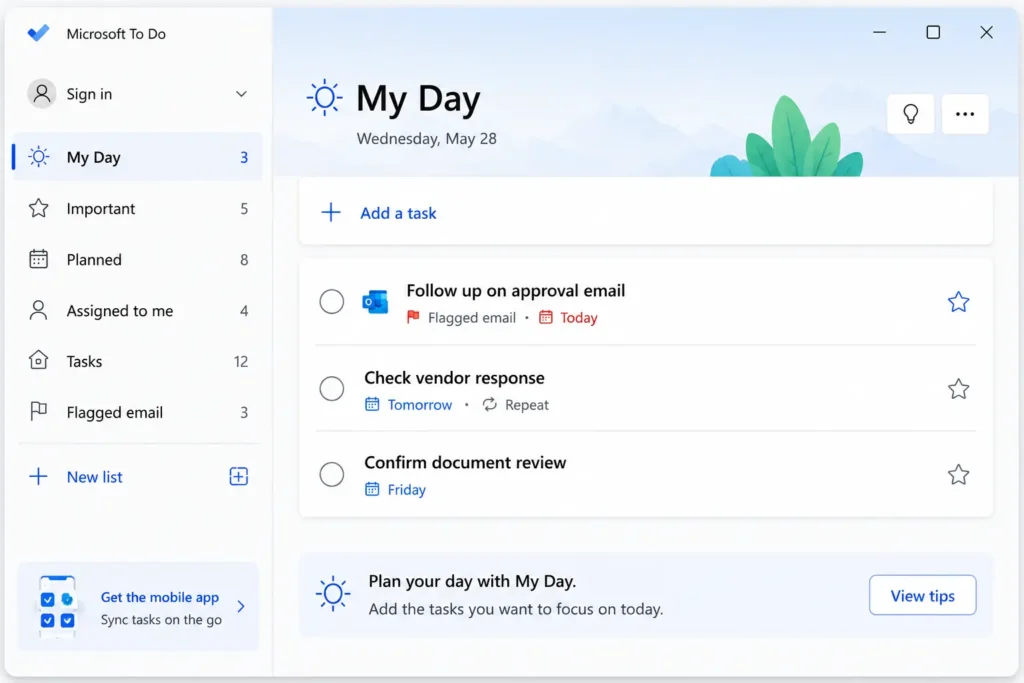Click the mobile app chevron arrow

pyautogui.click(x=241, y=606)
